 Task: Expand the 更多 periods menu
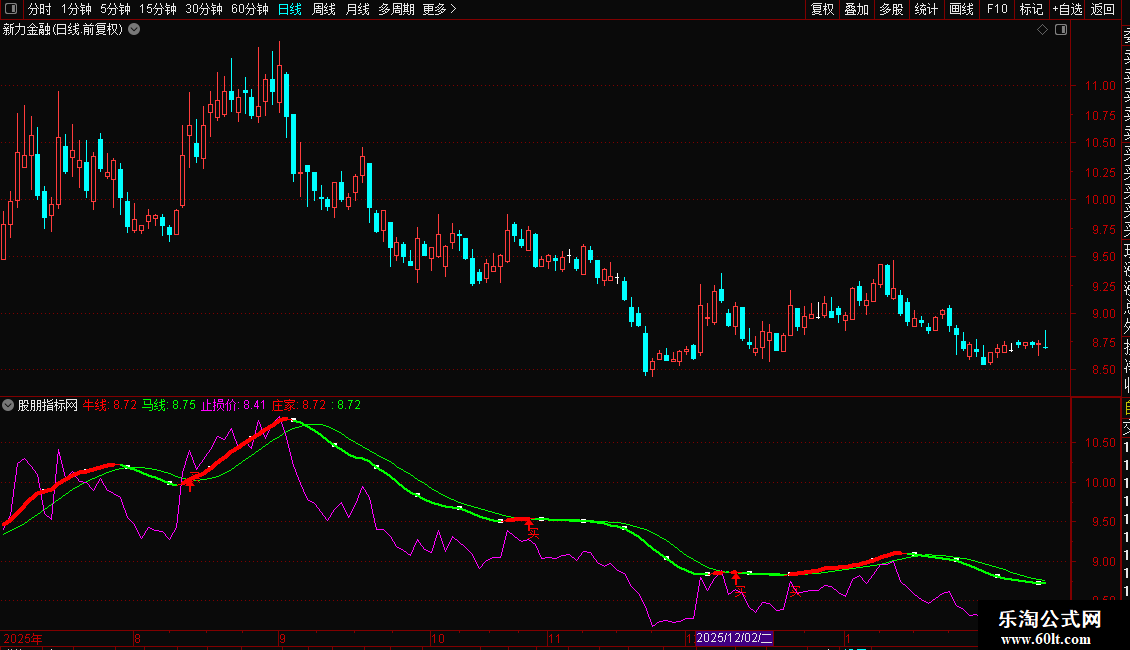click(440, 9)
